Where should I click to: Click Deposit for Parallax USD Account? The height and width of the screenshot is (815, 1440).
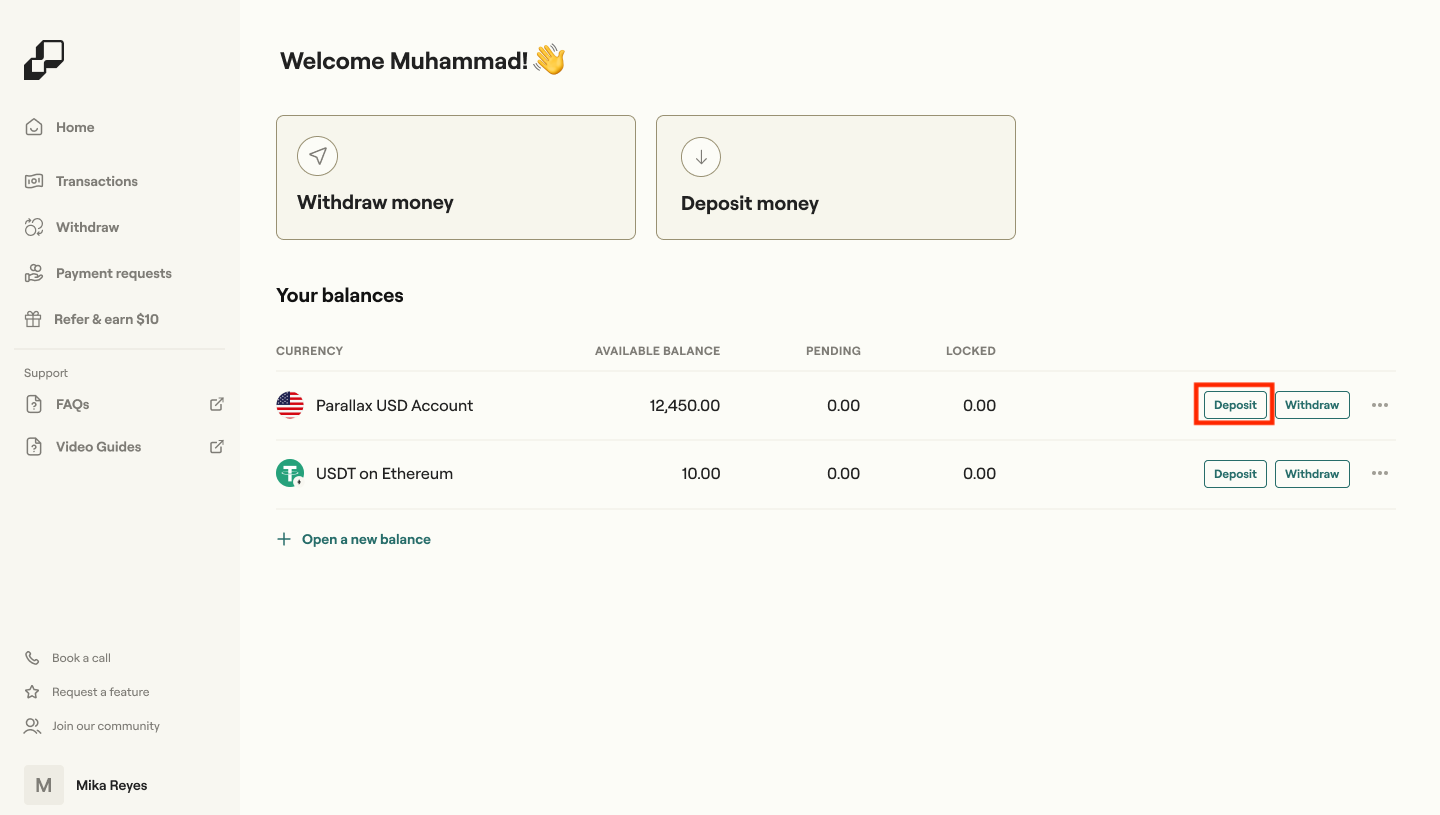click(1235, 405)
